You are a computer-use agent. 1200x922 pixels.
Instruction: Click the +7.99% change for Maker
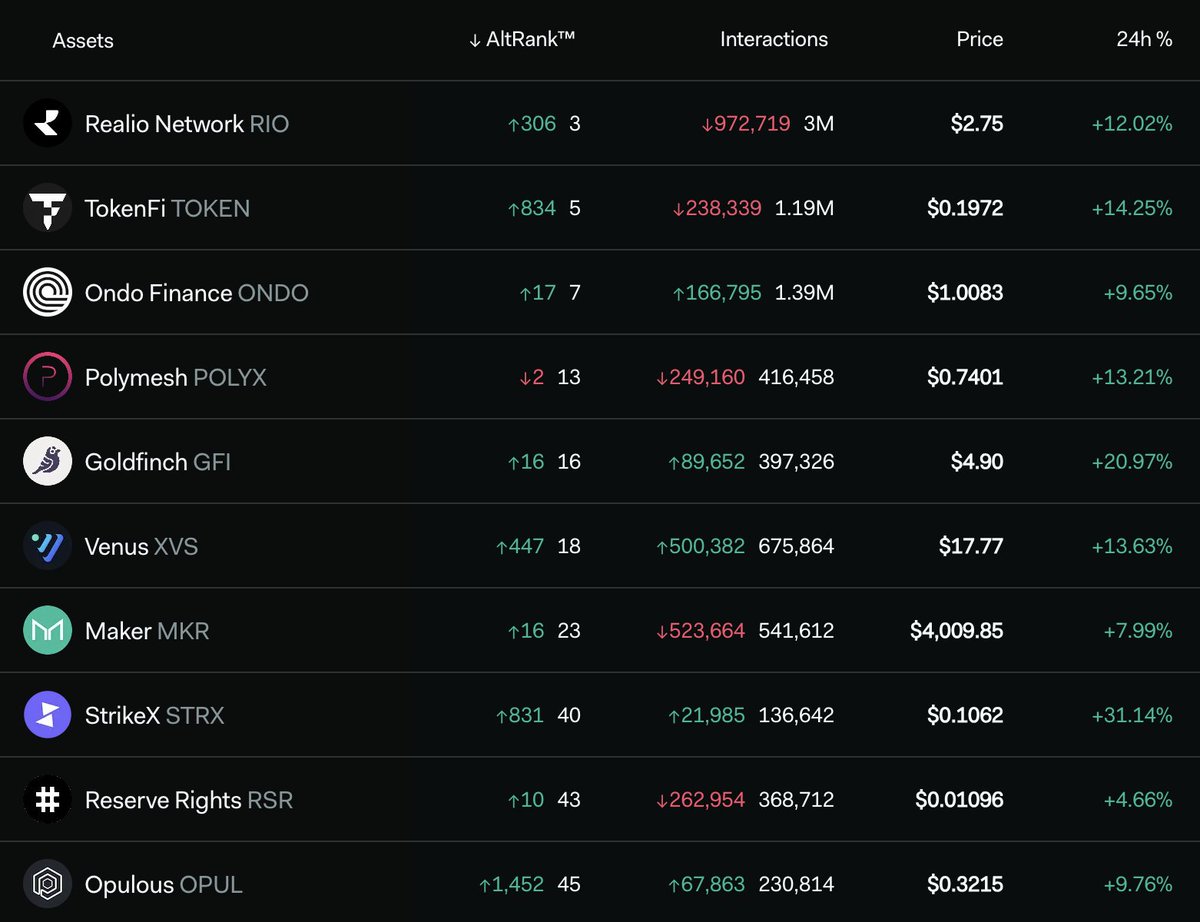tap(1138, 631)
